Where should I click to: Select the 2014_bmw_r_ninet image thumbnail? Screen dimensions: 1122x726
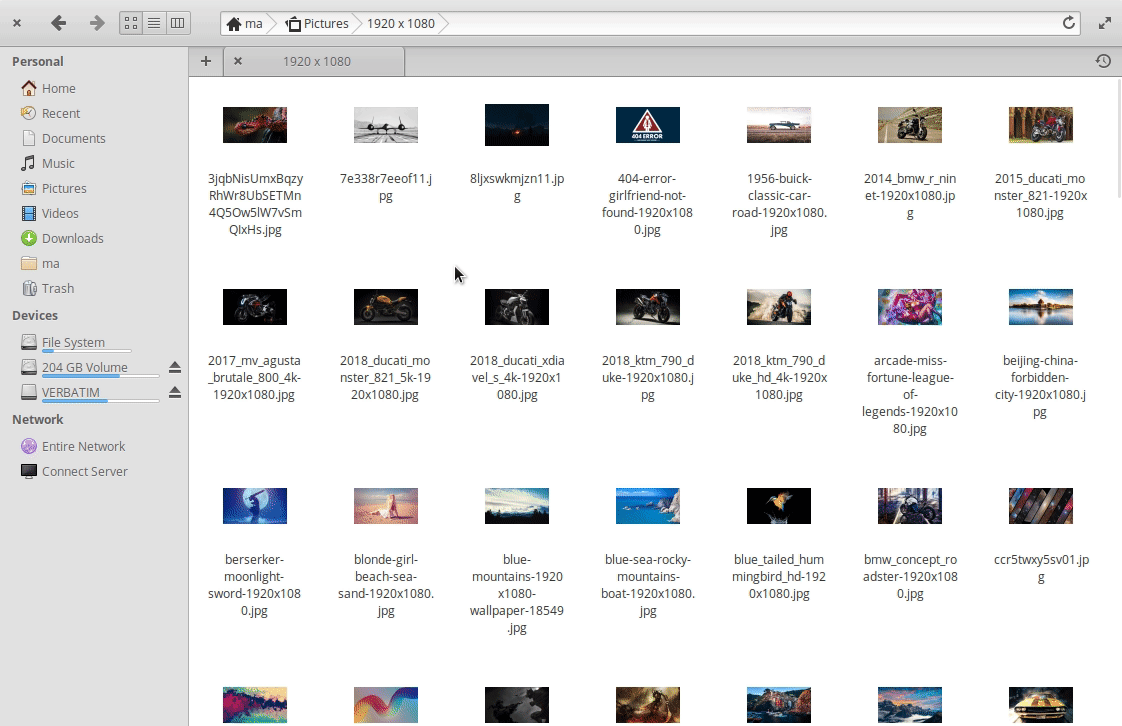click(909, 125)
